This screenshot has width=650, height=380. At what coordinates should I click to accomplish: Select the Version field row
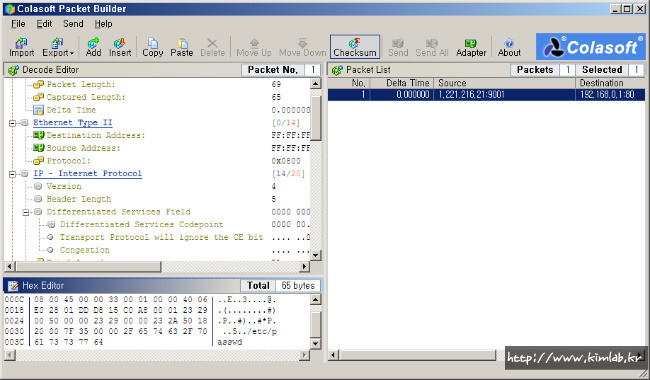coord(64,186)
